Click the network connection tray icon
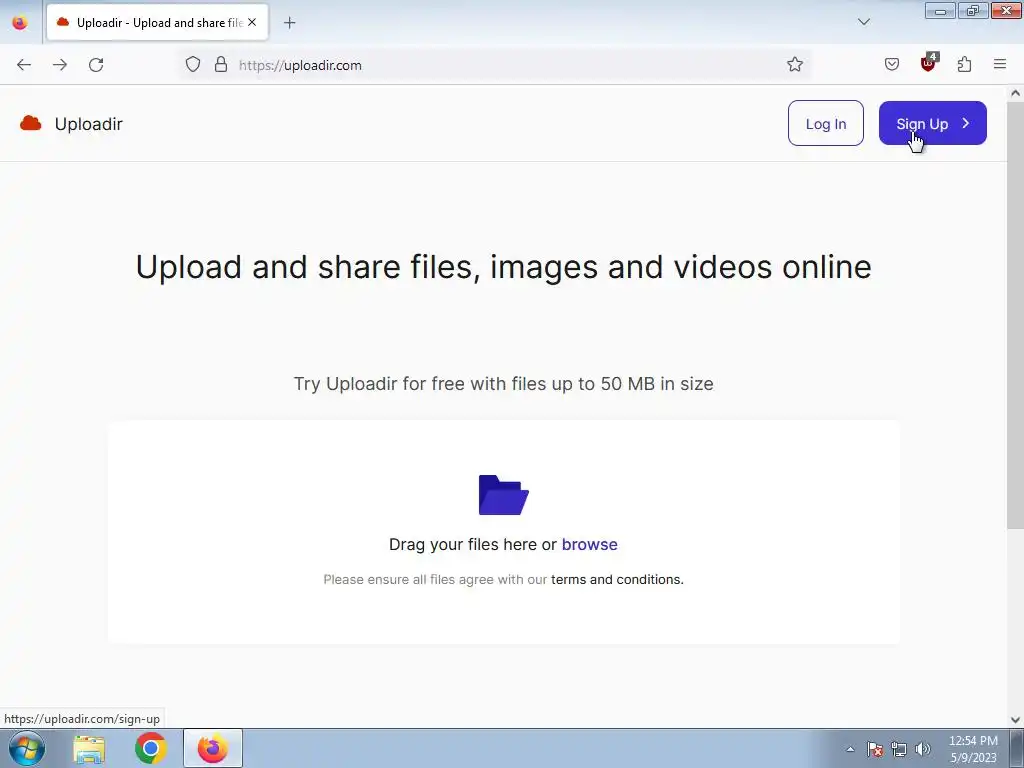 coord(899,749)
